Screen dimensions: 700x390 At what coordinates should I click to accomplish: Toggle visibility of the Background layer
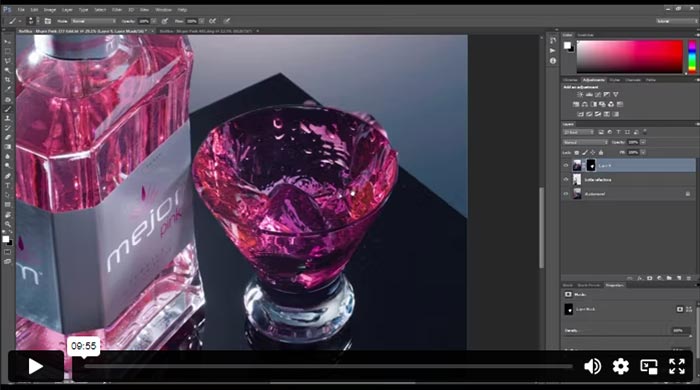[x=566, y=194]
